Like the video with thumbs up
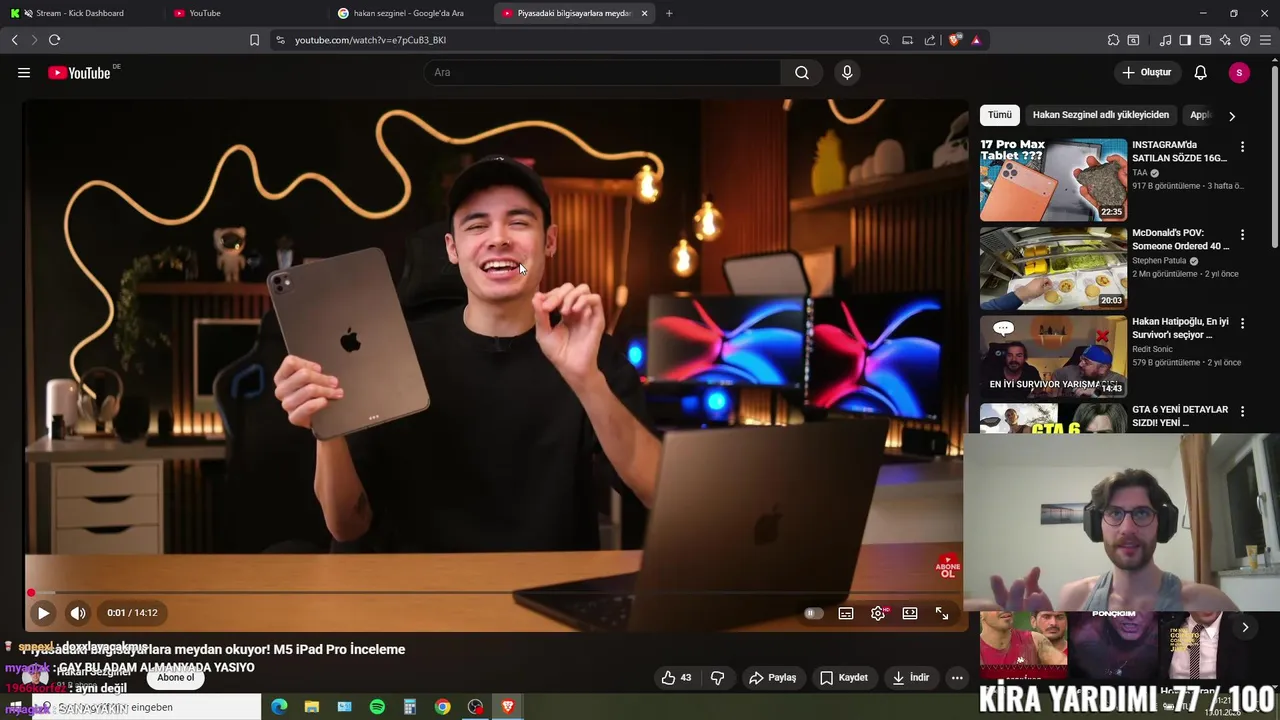Viewport: 1280px width, 720px height. pyautogui.click(x=676, y=677)
